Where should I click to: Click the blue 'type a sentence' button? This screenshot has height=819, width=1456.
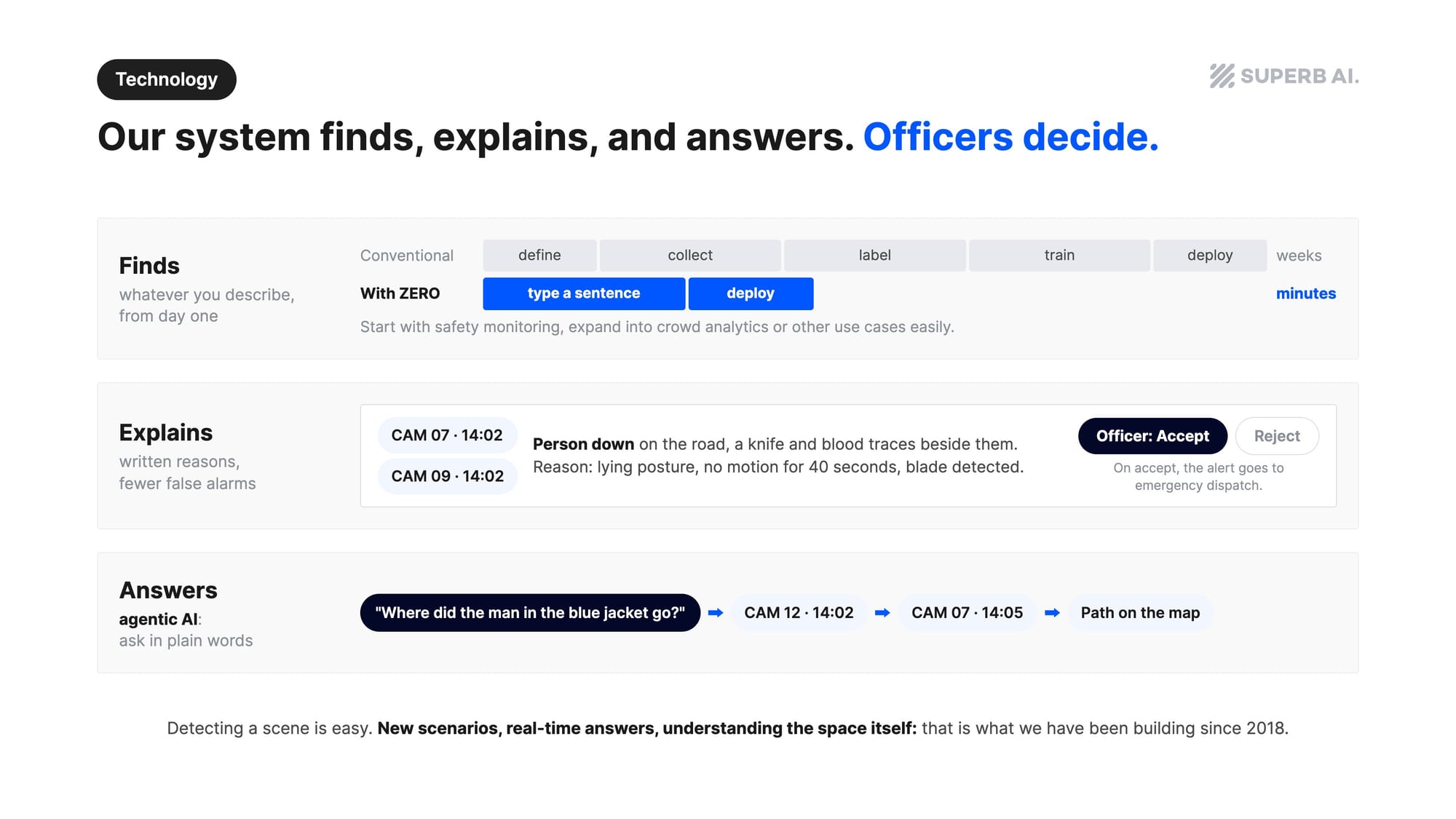coord(584,293)
